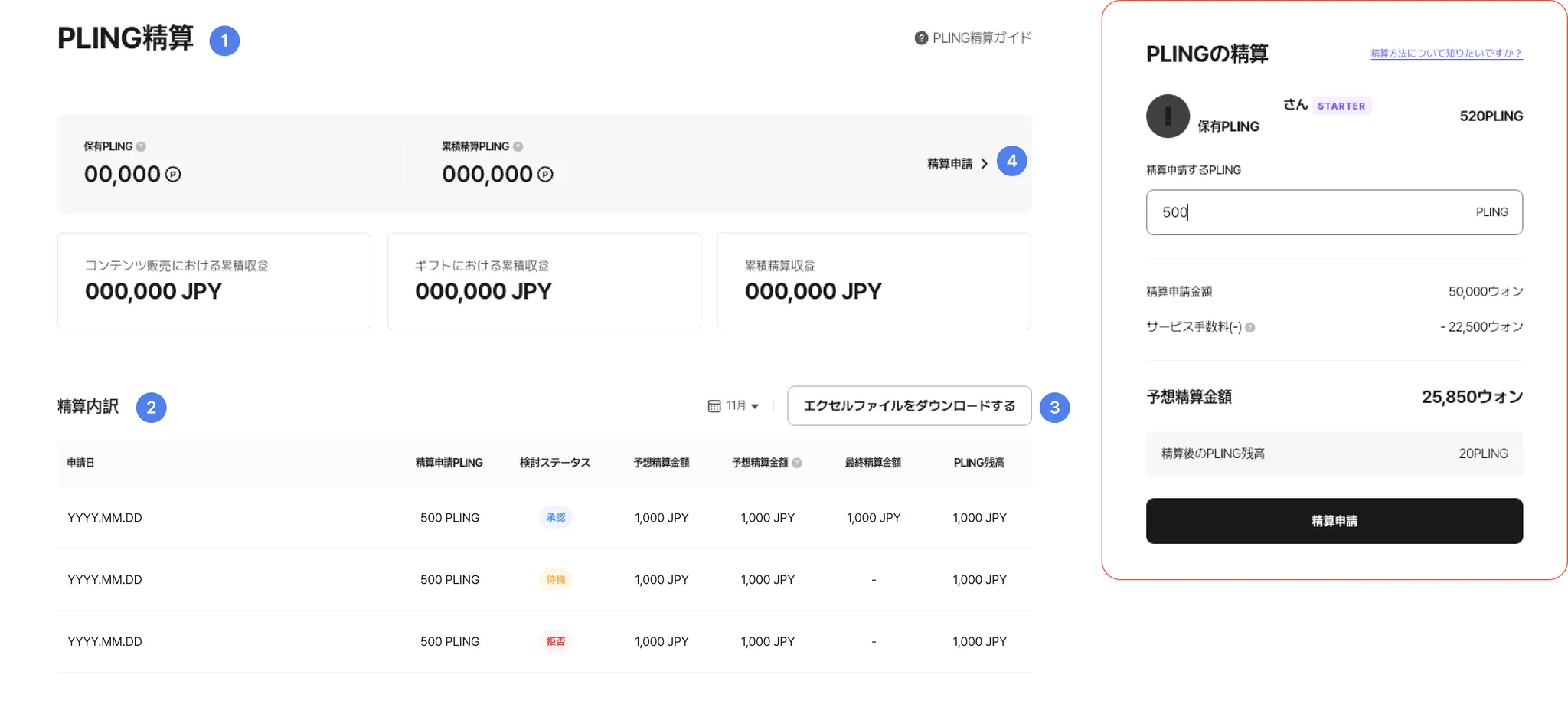
Task: Click info icon beside サービス手数料(-)
Action: tap(1250, 328)
